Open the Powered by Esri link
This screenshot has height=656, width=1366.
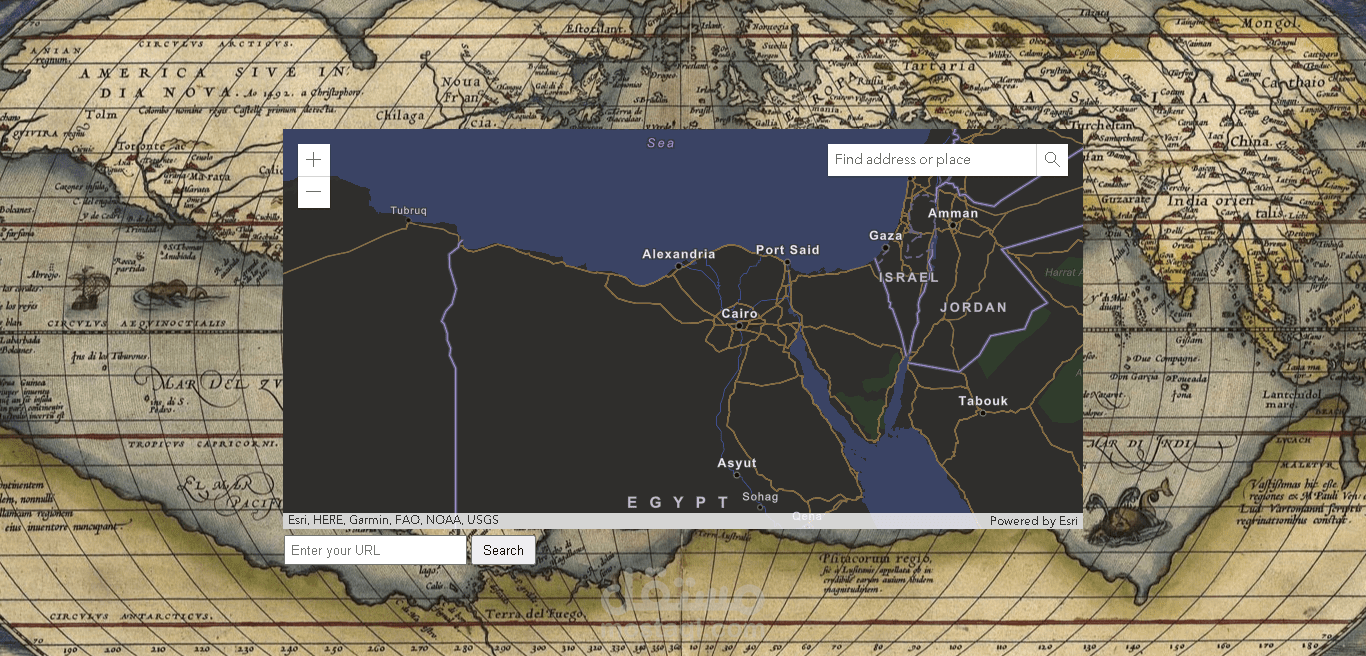click(x=1034, y=521)
